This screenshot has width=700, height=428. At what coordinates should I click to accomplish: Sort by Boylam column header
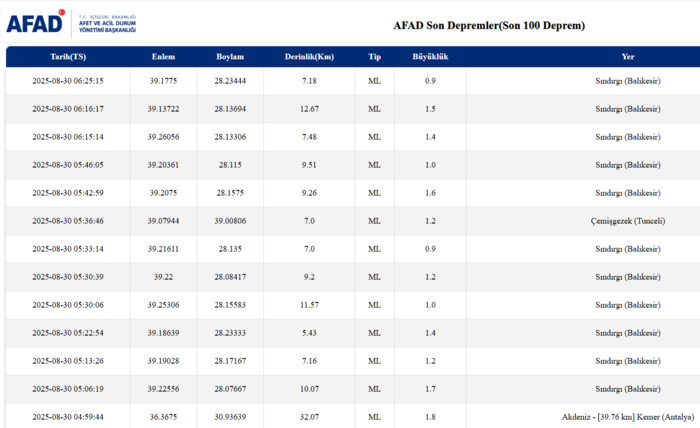pos(230,57)
